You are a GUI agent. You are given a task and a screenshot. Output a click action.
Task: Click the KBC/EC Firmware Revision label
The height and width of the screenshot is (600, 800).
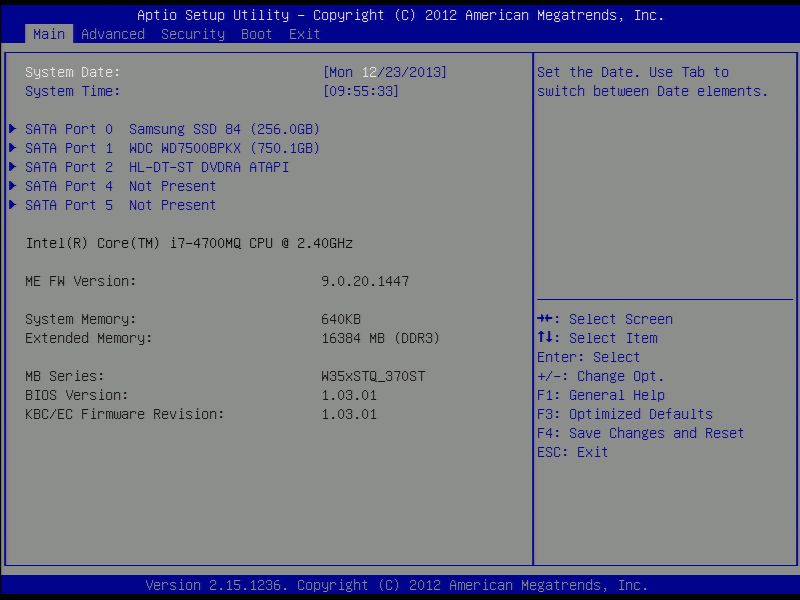pyautogui.click(x=124, y=414)
